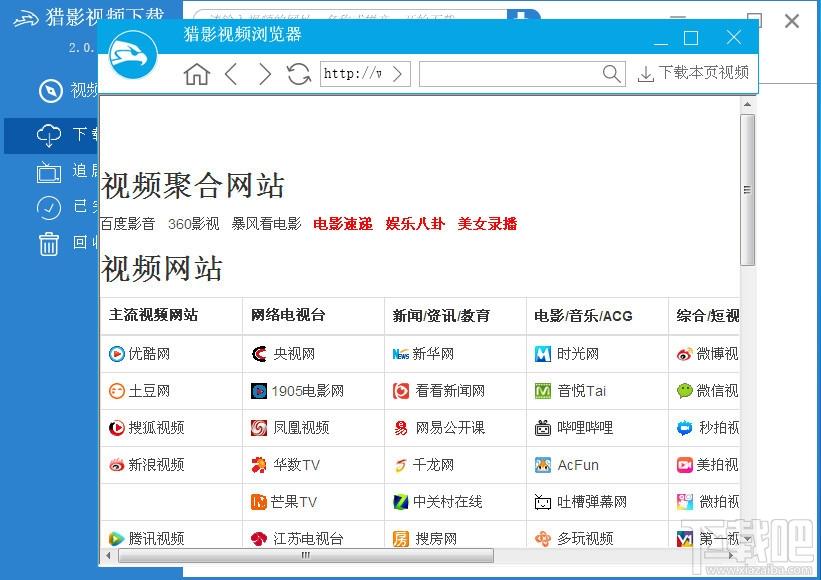Open the recycle bin sidebar icon
821x580 pixels.
coord(49,243)
